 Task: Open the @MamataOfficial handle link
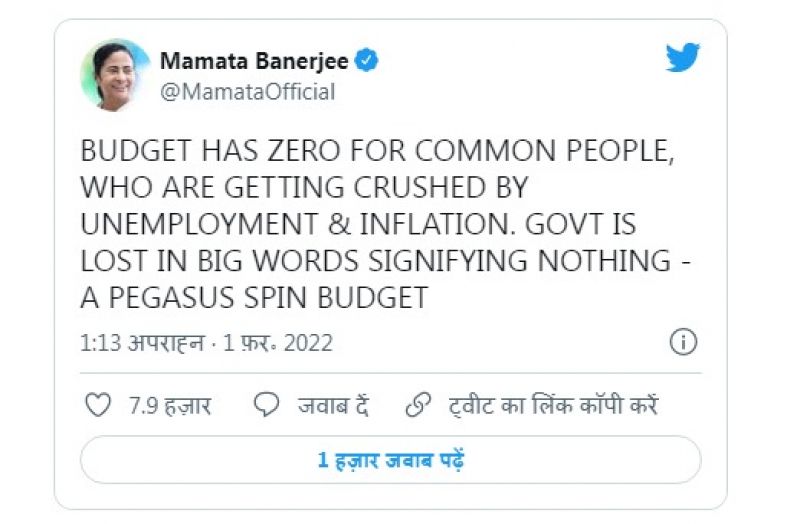coord(247,92)
